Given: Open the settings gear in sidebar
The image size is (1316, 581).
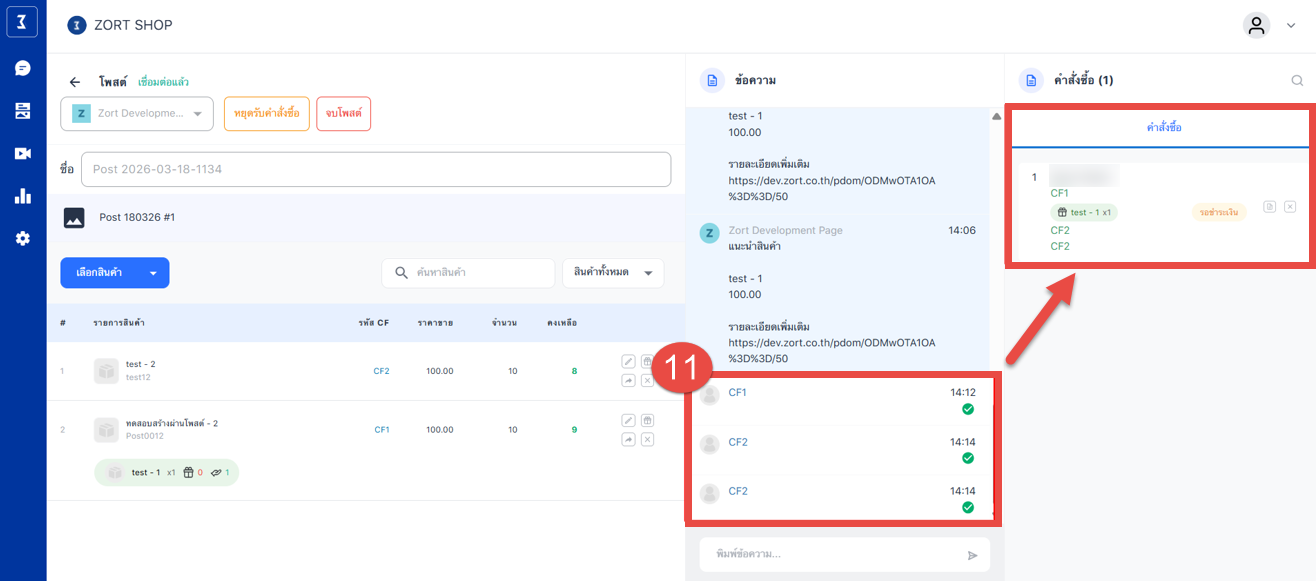Looking at the screenshot, I should click(x=22, y=238).
